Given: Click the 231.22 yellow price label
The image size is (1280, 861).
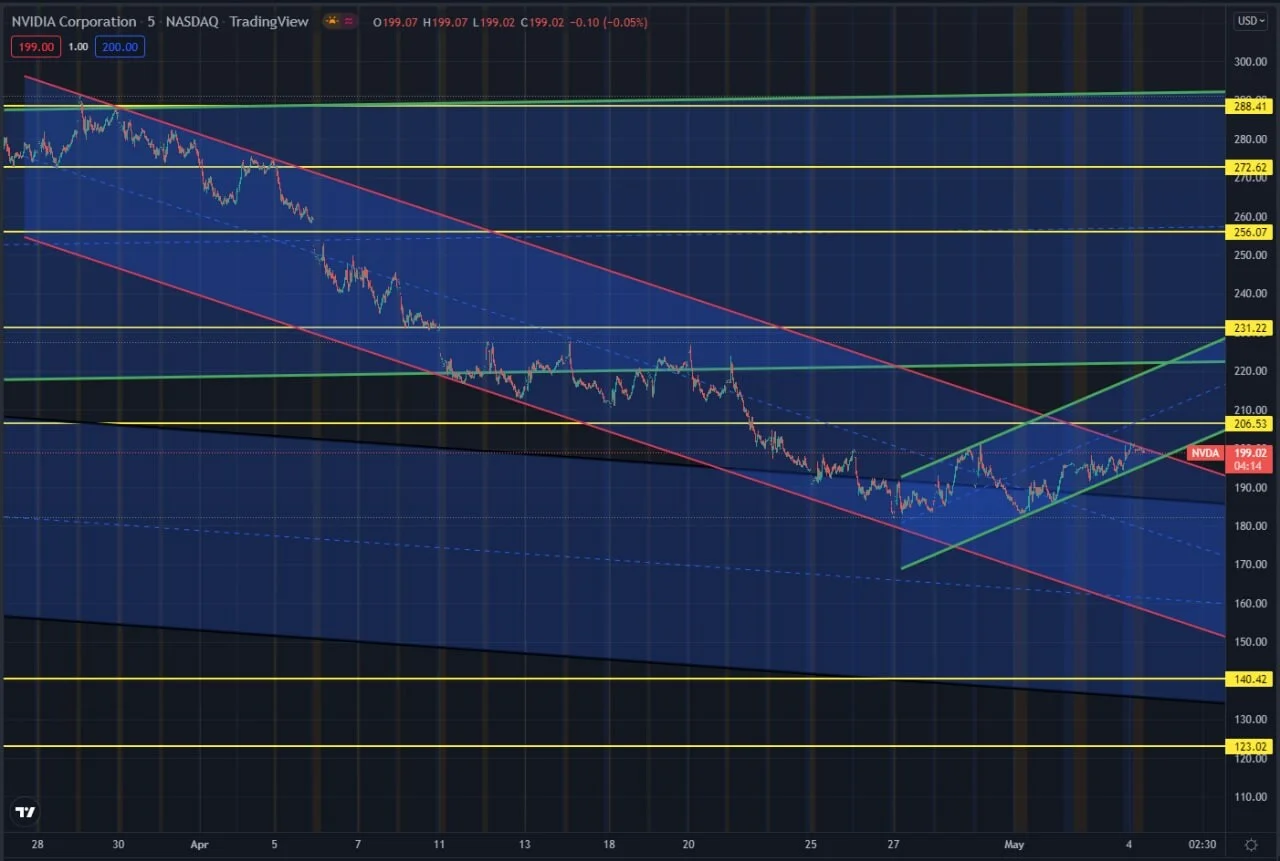Looking at the screenshot, I should tap(1248, 328).
